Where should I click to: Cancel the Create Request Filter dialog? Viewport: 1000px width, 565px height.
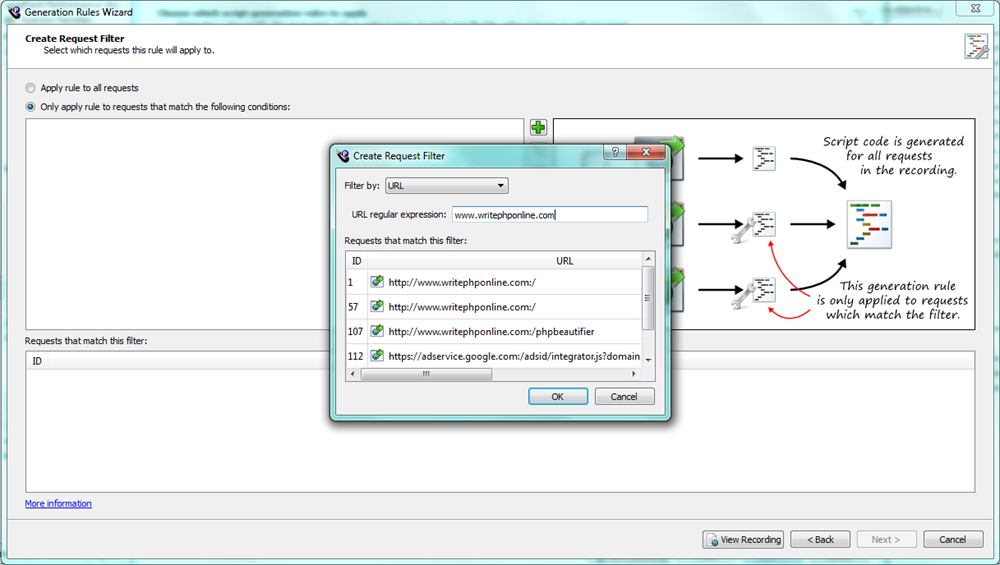[624, 397]
